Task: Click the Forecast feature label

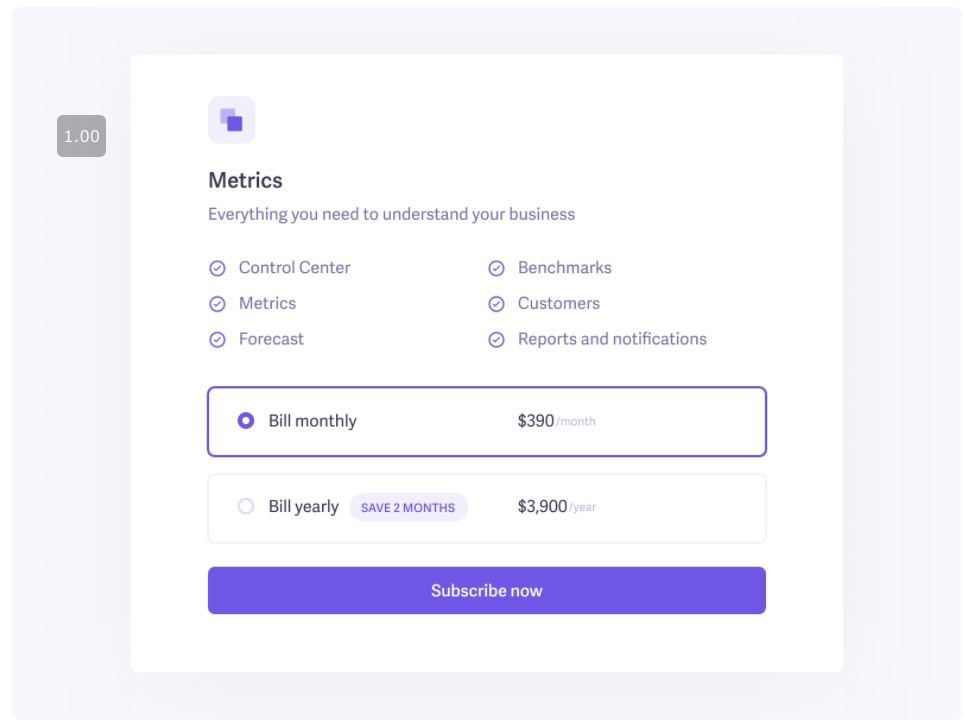Action: [x=271, y=339]
